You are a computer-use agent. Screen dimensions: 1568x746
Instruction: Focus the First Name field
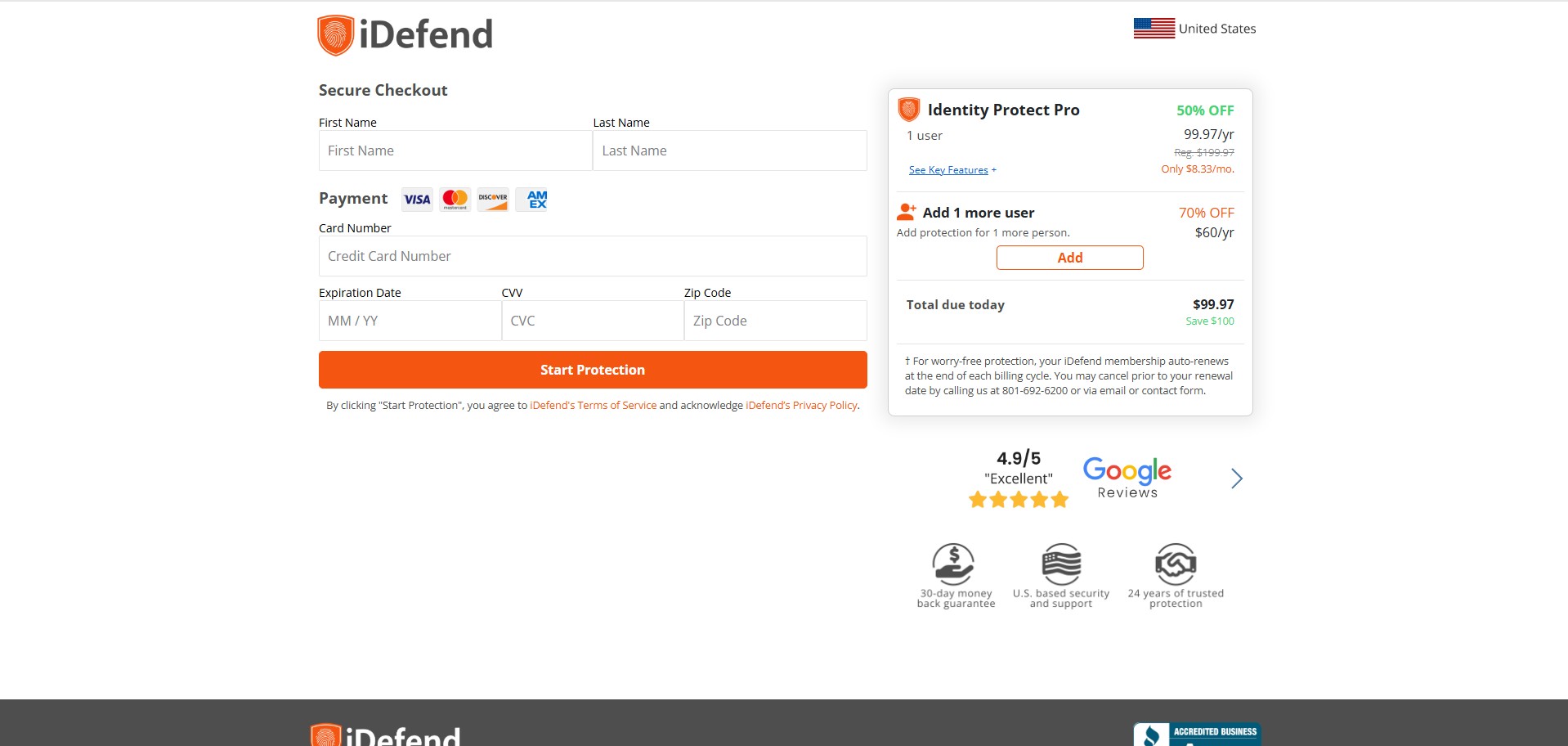pyautogui.click(x=455, y=151)
